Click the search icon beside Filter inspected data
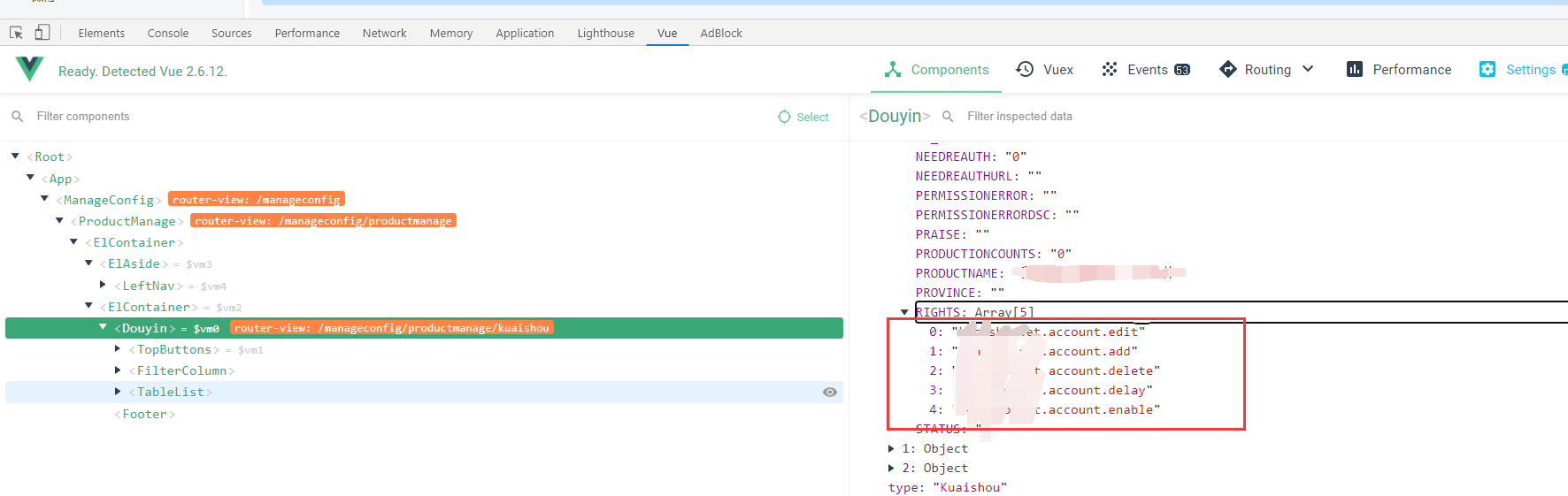The image size is (1568, 496). [948, 117]
